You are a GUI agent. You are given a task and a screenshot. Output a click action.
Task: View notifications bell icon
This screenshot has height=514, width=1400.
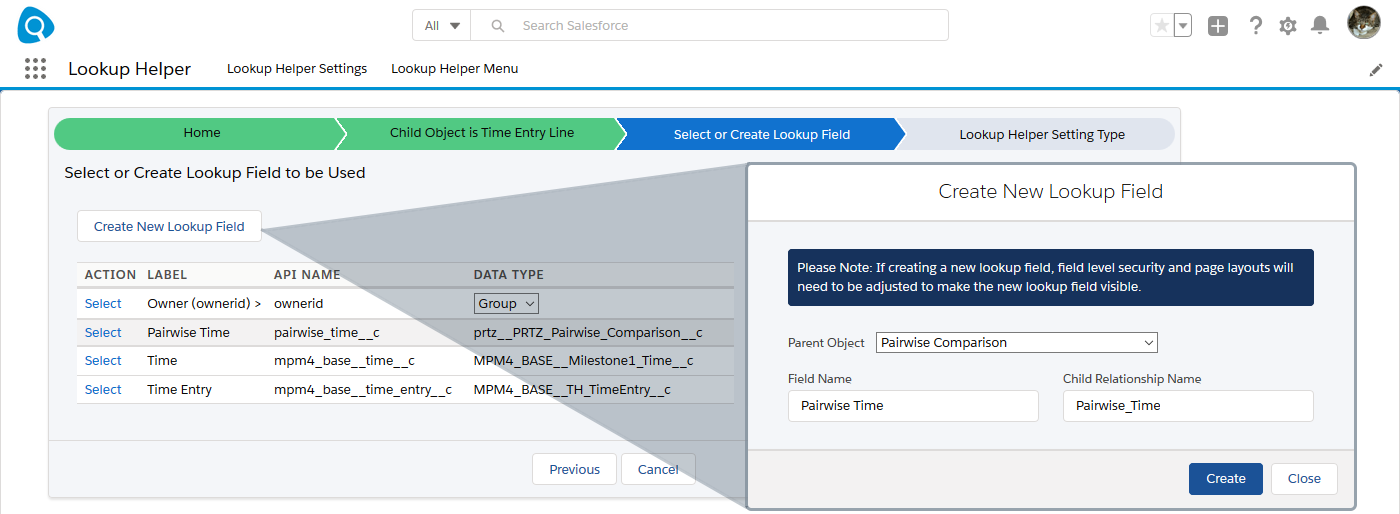(1321, 26)
